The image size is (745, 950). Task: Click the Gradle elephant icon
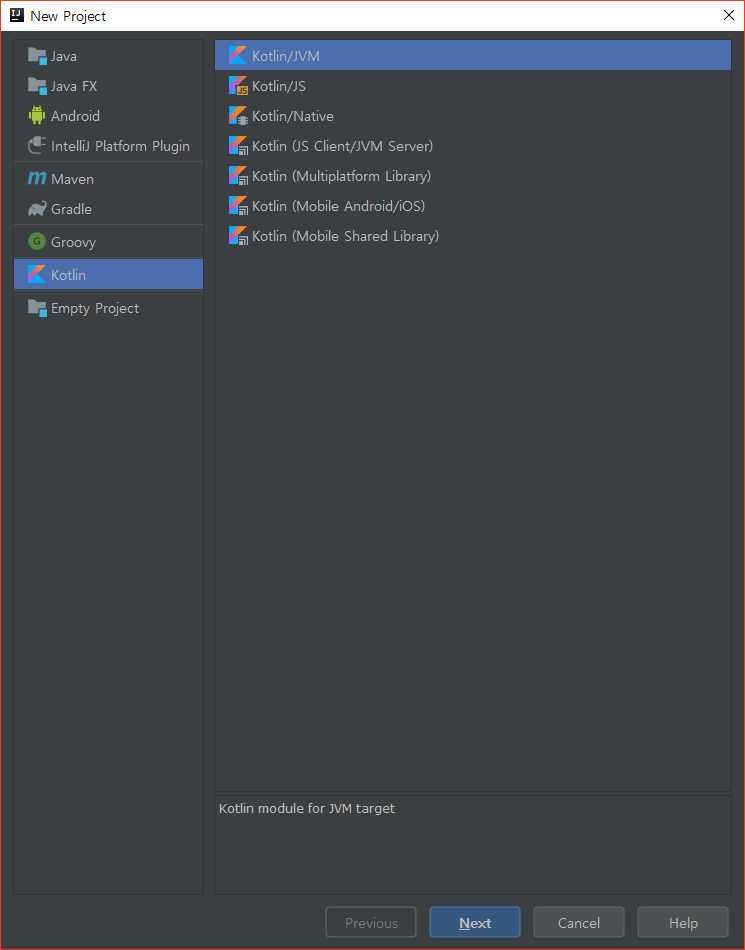[37, 209]
